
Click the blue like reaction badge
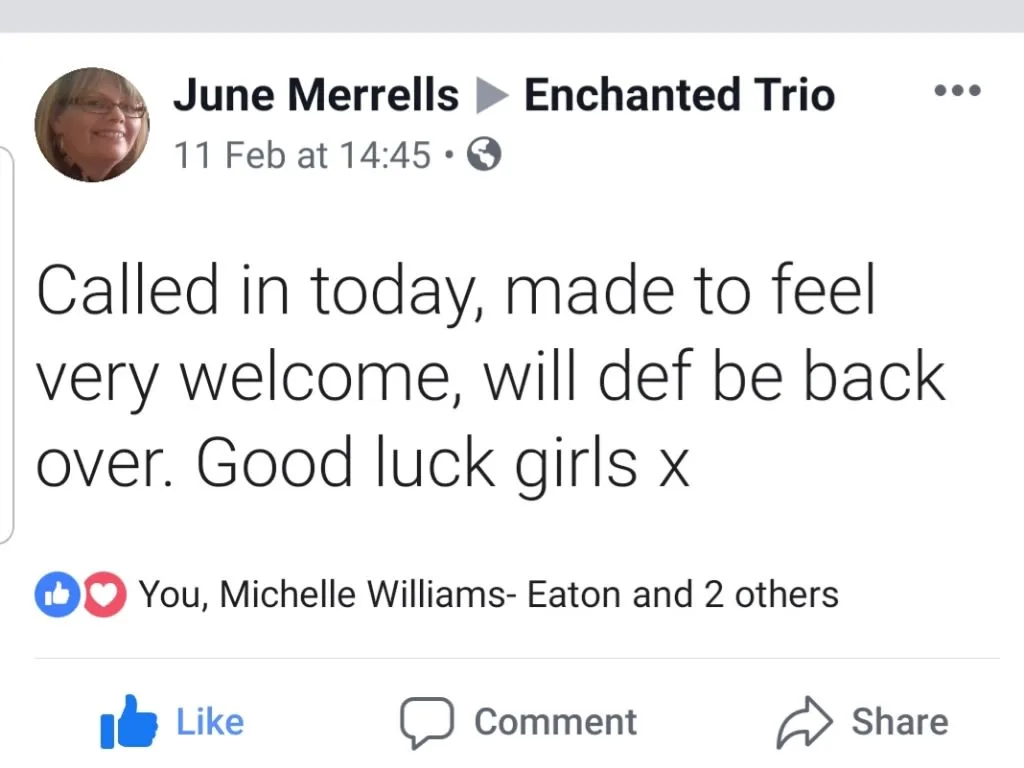58,594
